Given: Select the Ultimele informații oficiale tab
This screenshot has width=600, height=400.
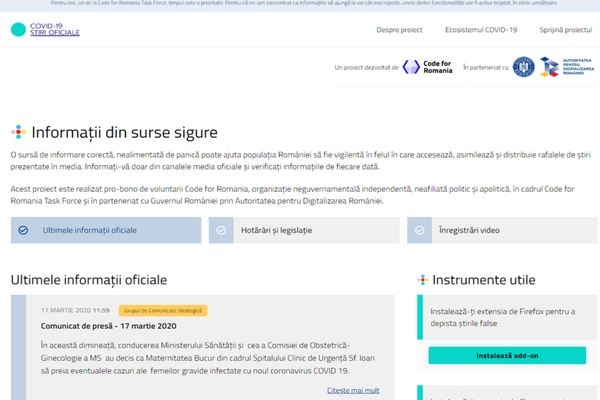Looking at the screenshot, I should click(106, 230).
